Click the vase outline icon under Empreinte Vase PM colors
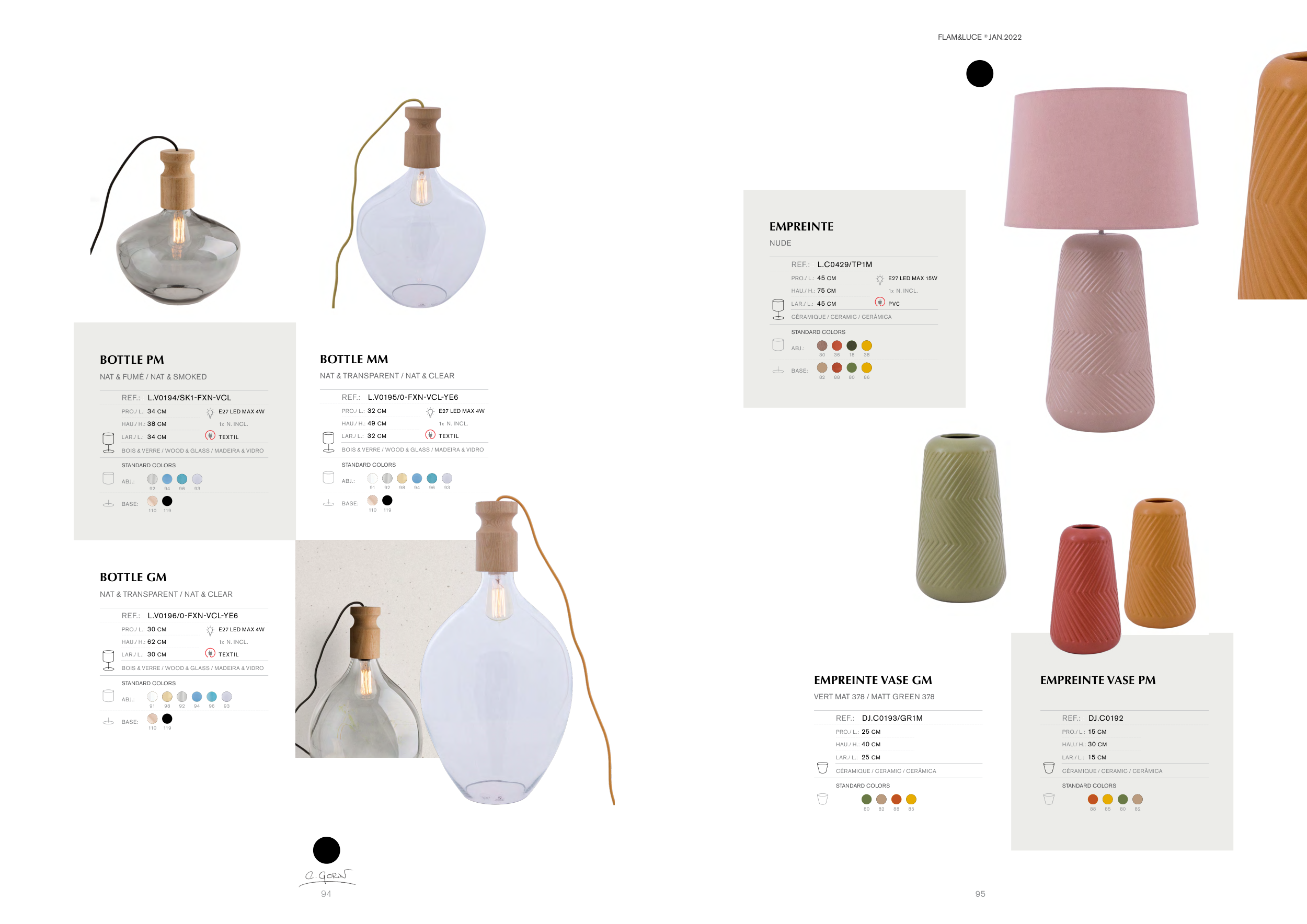 (1049, 799)
